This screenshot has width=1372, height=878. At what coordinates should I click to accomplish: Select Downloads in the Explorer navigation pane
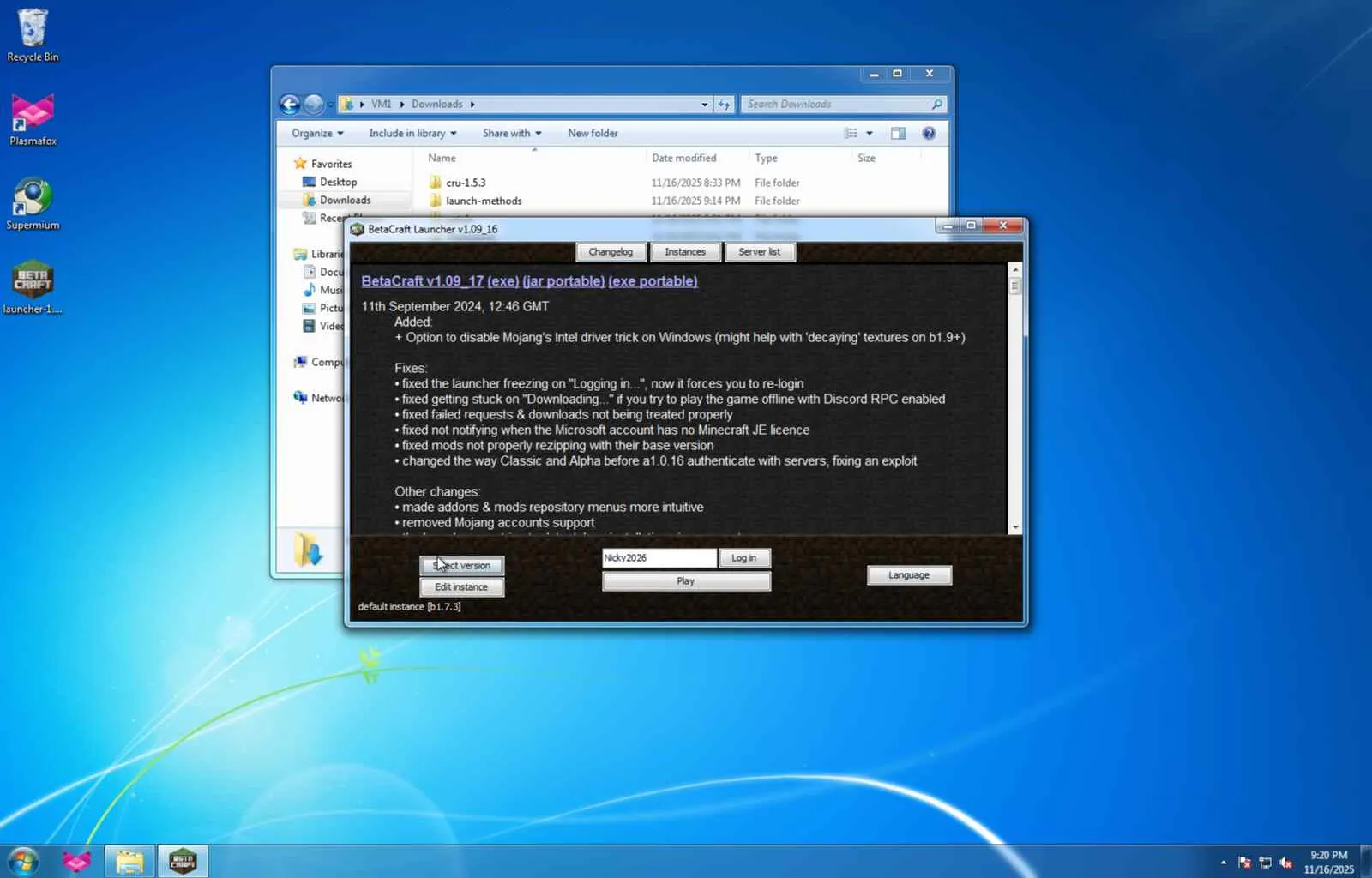coord(345,200)
